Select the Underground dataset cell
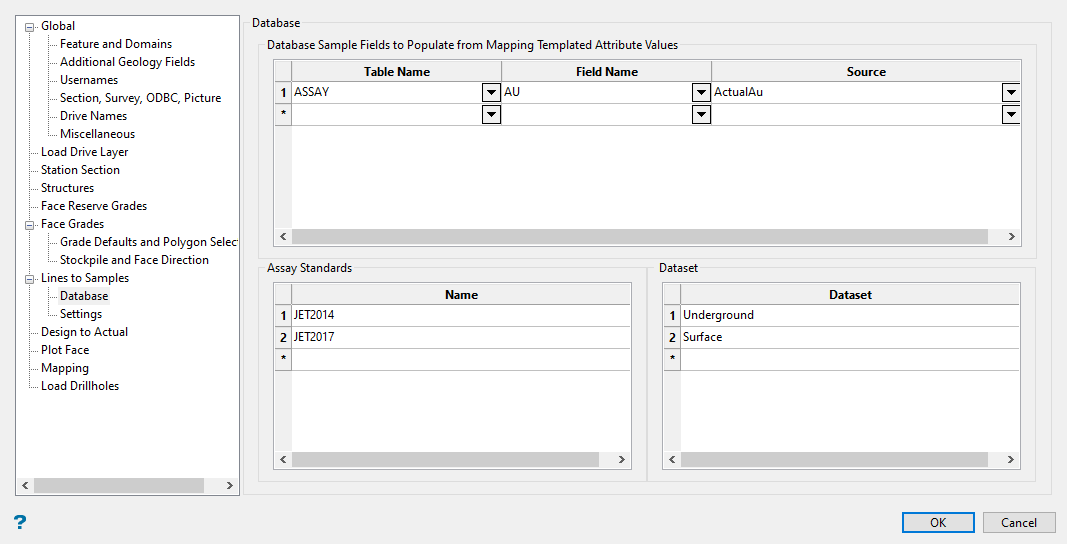The width and height of the screenshot is (1067, 544). [x=849, y=315]
